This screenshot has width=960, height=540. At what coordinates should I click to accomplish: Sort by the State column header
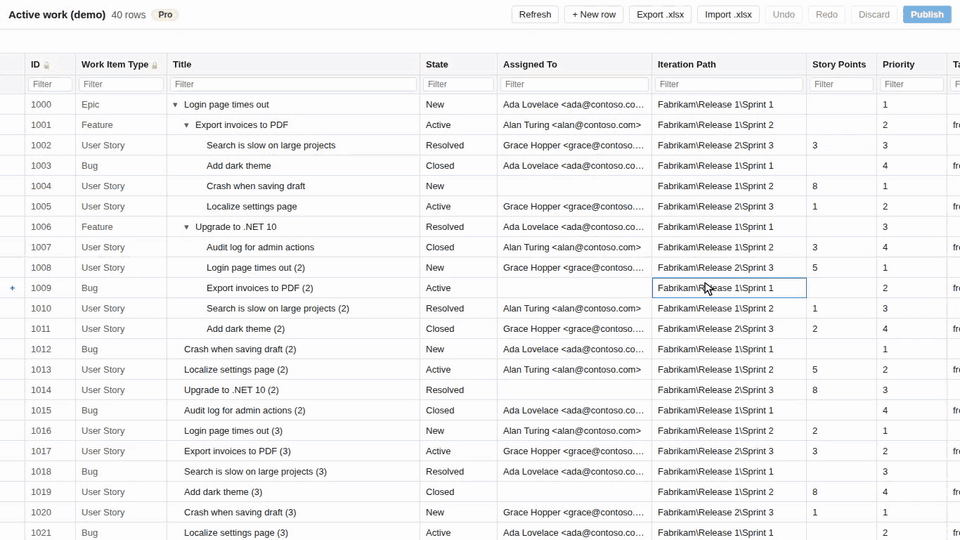click(x=437, y=64)
